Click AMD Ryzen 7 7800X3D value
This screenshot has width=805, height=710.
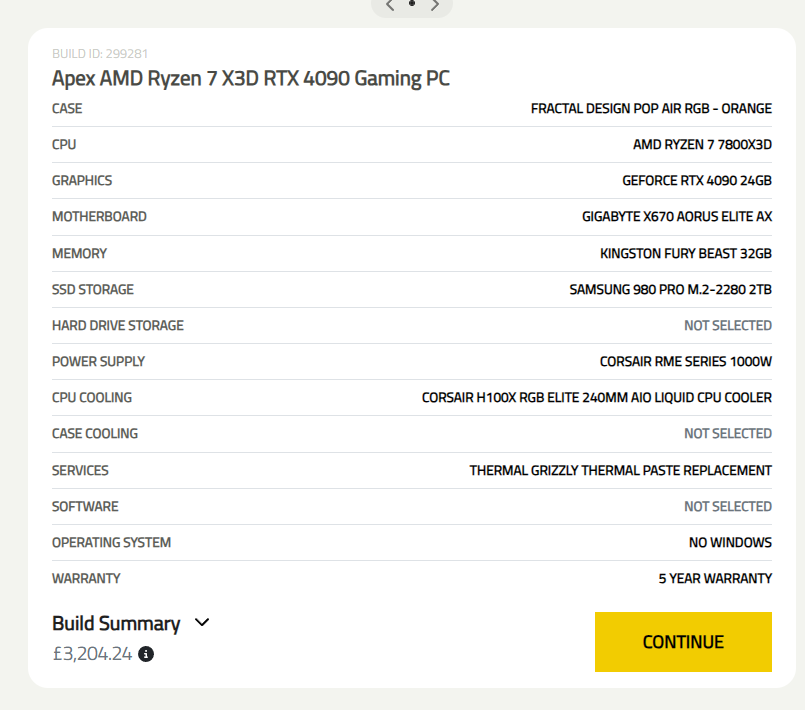tap(702, 144)
